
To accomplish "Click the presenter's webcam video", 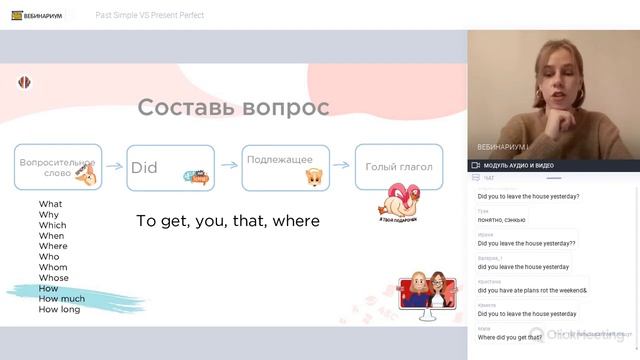I will click(553, 95).
